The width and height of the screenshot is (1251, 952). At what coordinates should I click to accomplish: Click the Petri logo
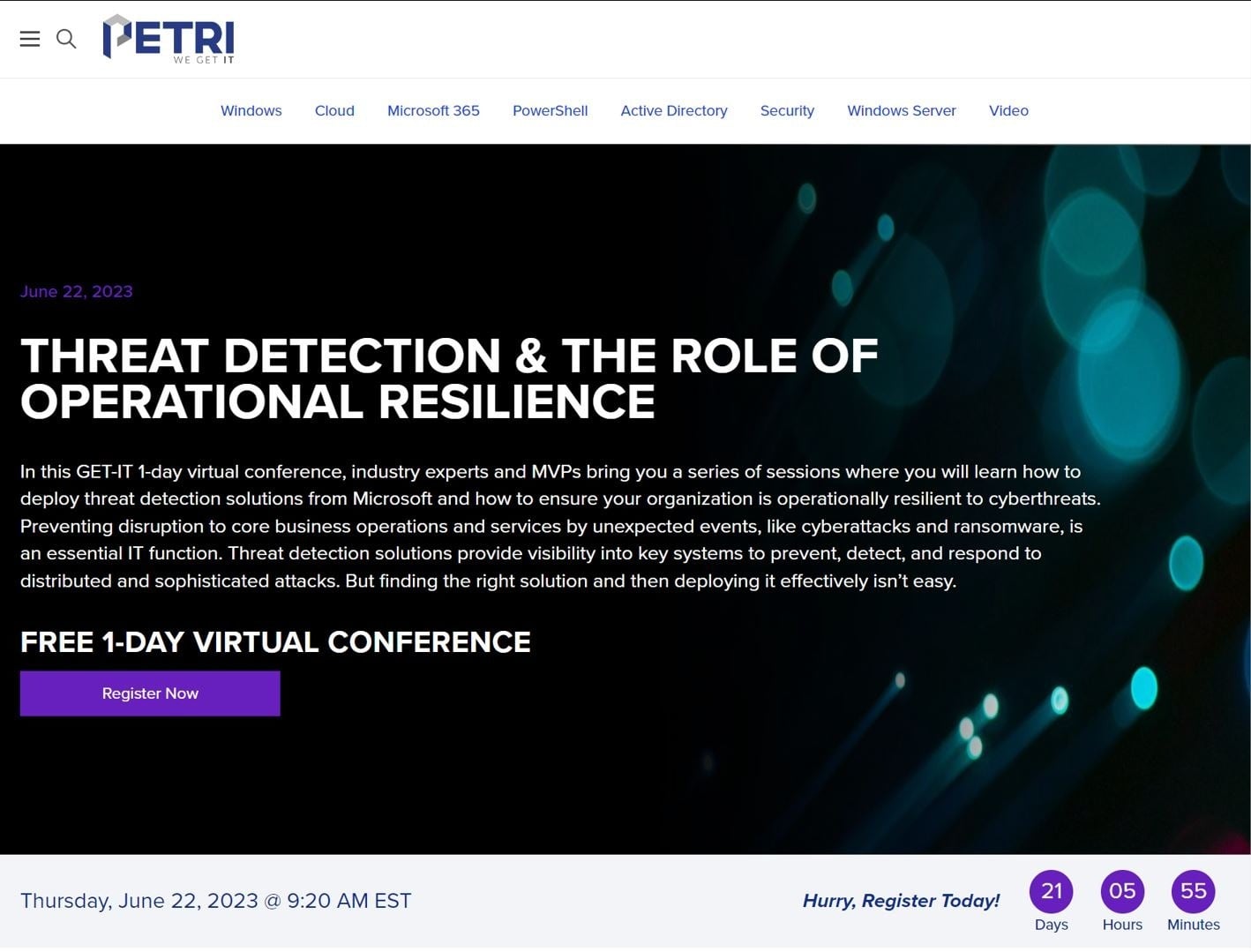coord(169,39)
